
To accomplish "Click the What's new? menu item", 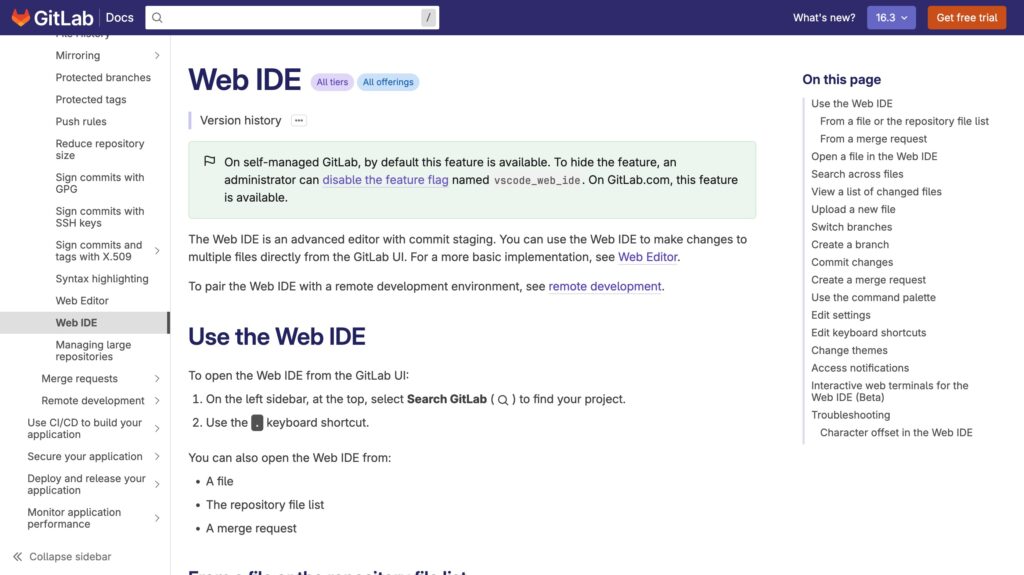I will (824, 17).
